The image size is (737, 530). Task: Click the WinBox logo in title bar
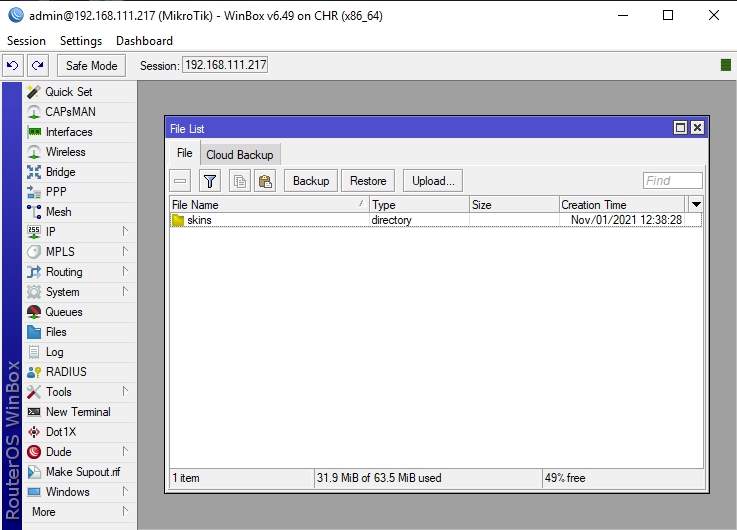(x=16, y=15)
